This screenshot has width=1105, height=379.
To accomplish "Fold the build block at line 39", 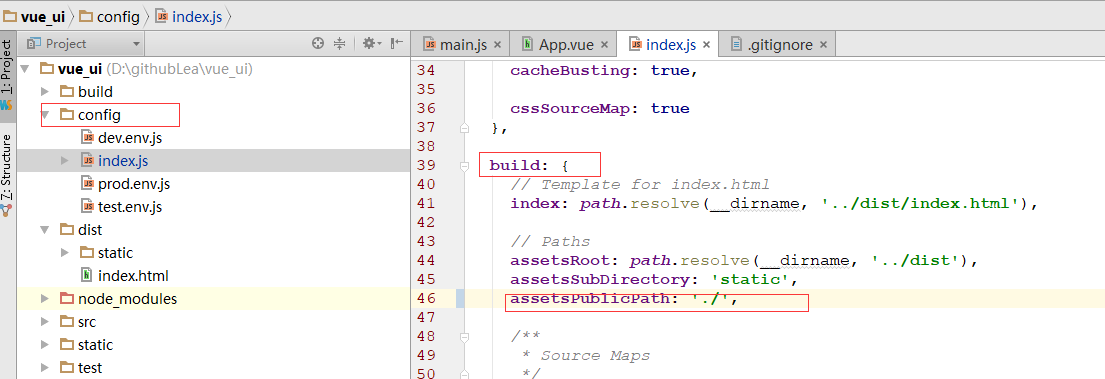I will [x=464, y=166].
